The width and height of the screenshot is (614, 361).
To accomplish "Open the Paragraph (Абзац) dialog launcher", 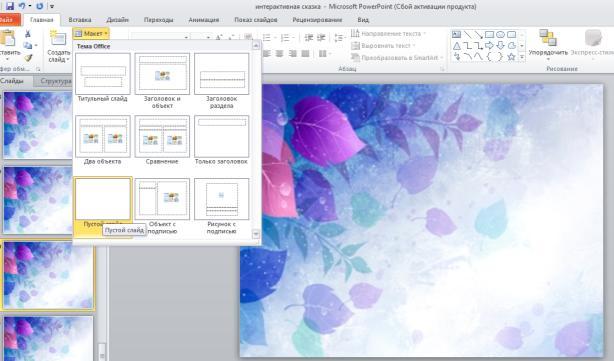I will pos(443,69).
